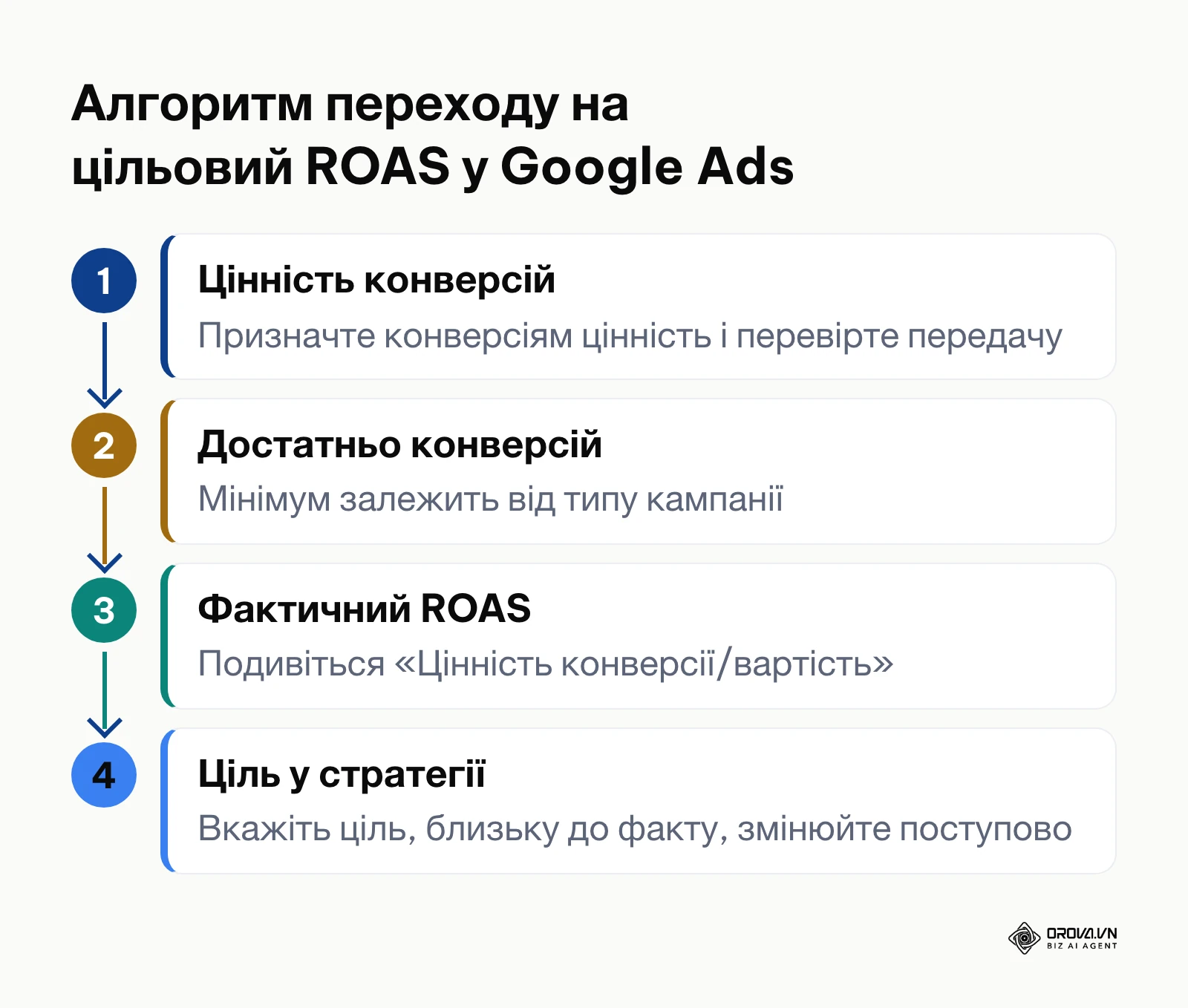Image resolution: width=1188 pixels, height=1008 pixels.
Task: Click the 'OROVA.VN' brand text
Action: [x=1082, y=933]
